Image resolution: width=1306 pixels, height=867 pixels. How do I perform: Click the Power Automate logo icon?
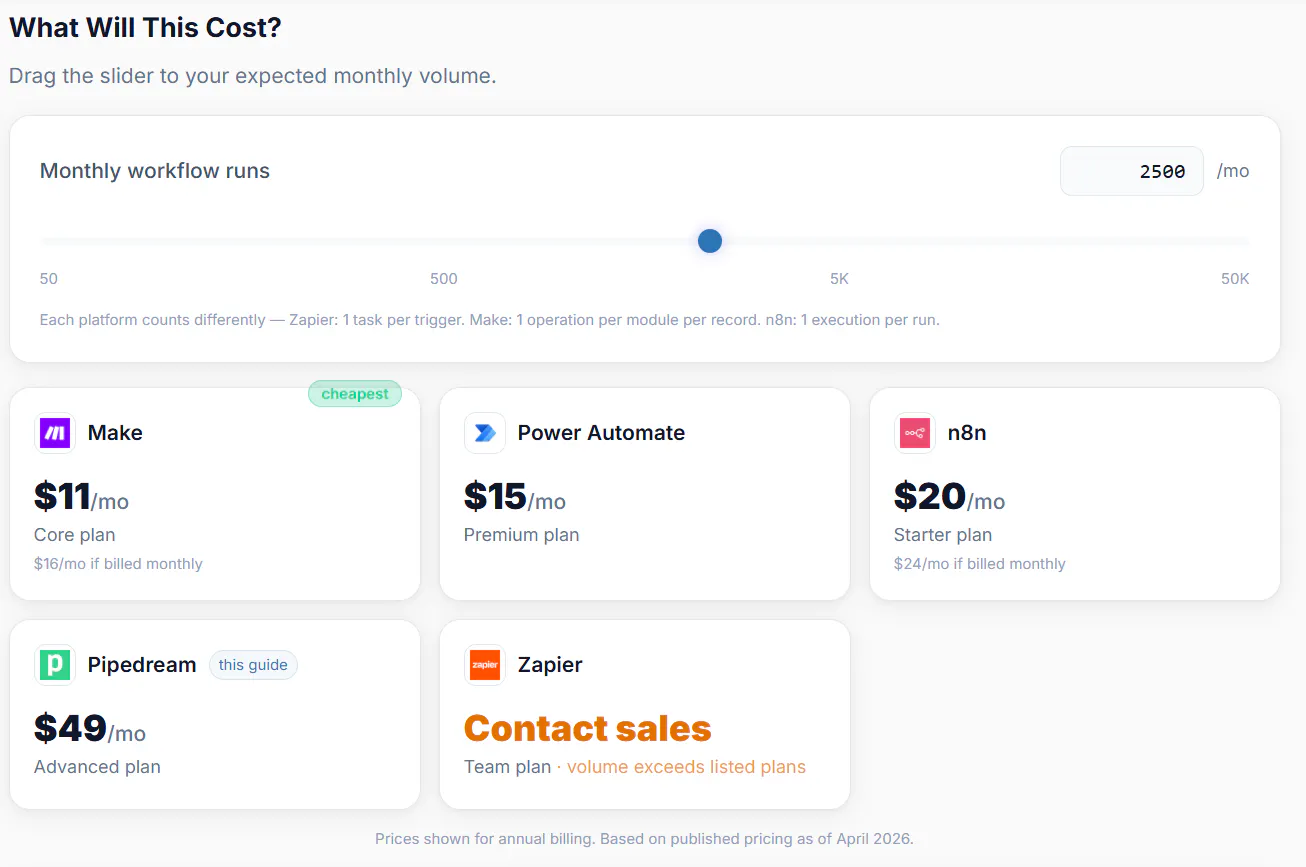tap(484, 433)
